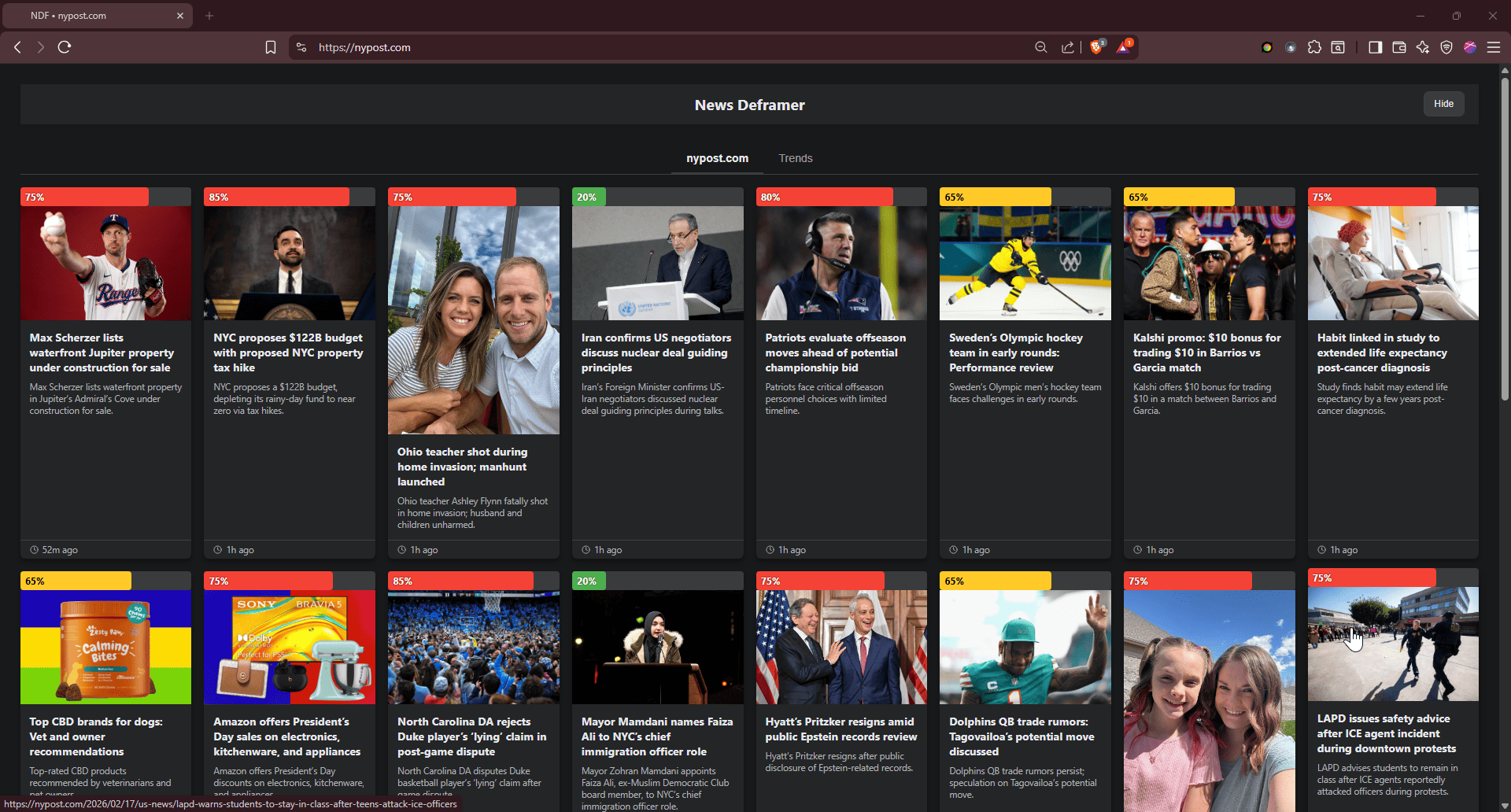Click the Brave Rewards triangle icon
The image size is (1511, 812).
pyautogui.click(x=1124, y=47)
